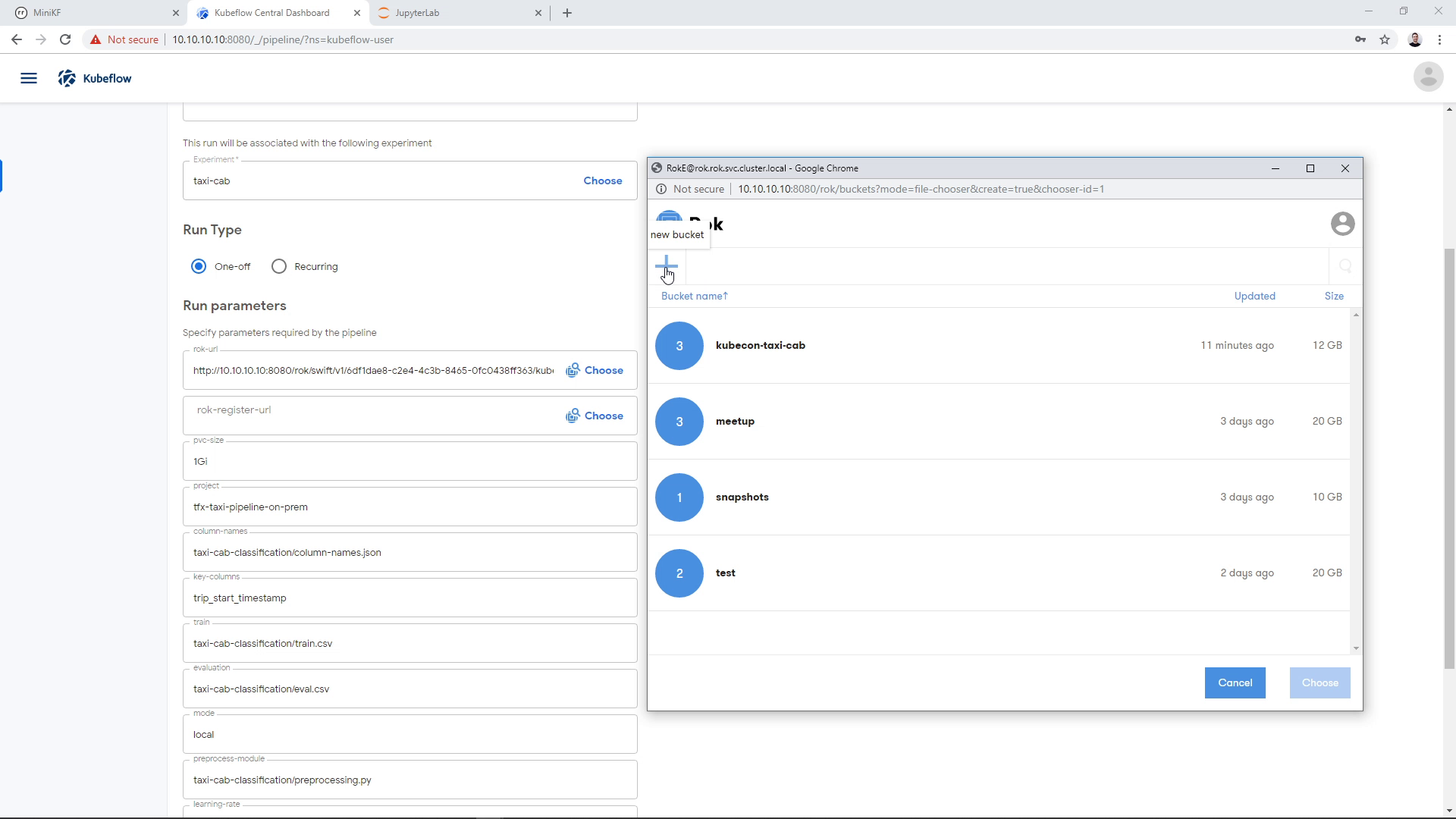
Task: Edit the pvc-size field
Action: click(409, 461)
